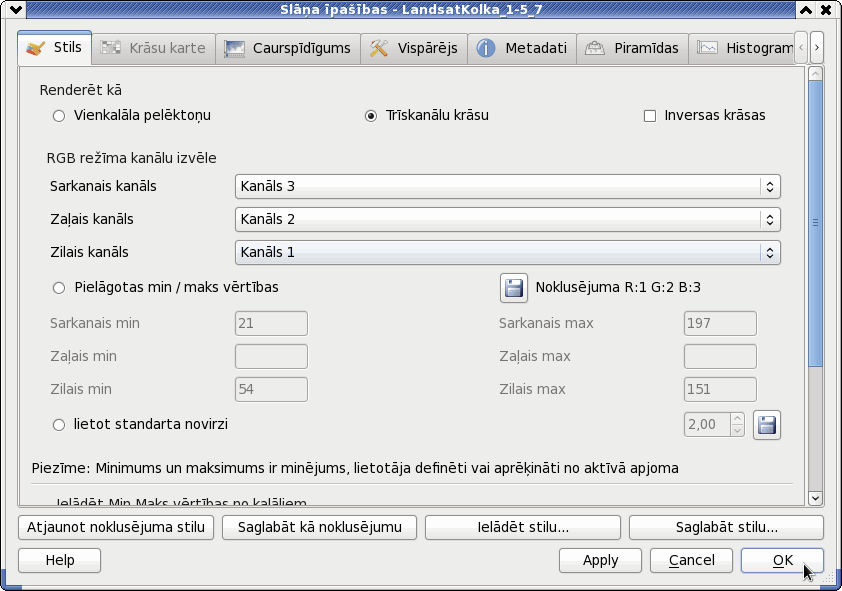Click the pyramid icon on the Piramīdas tab
The image size is (842, 591).
(594, 48)
